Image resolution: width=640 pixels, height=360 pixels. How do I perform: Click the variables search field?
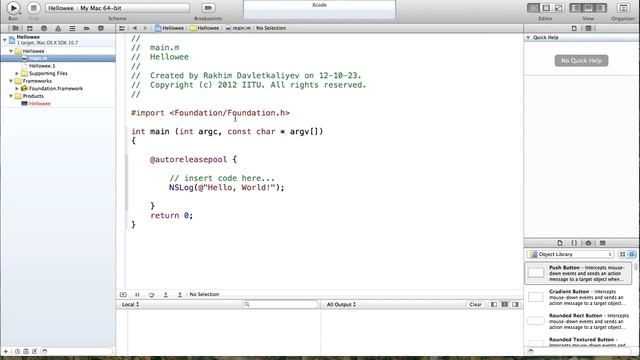click(280, 304)
